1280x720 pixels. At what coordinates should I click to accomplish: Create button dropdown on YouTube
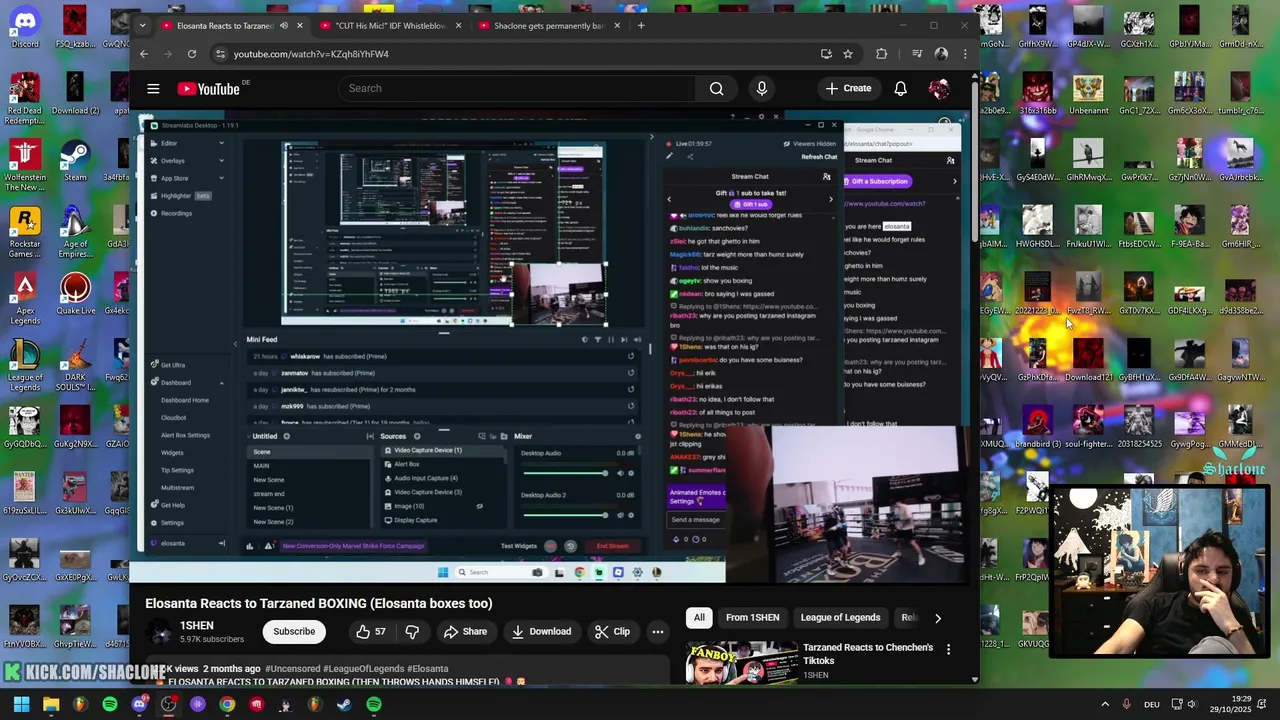click(x=848, y=88)
